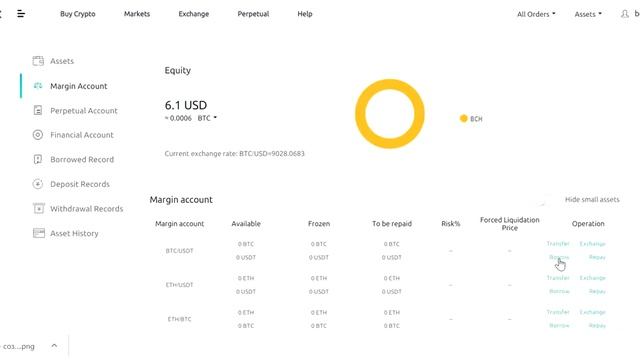Click the Available column header

pyautogui.click(x=246, y=224)
